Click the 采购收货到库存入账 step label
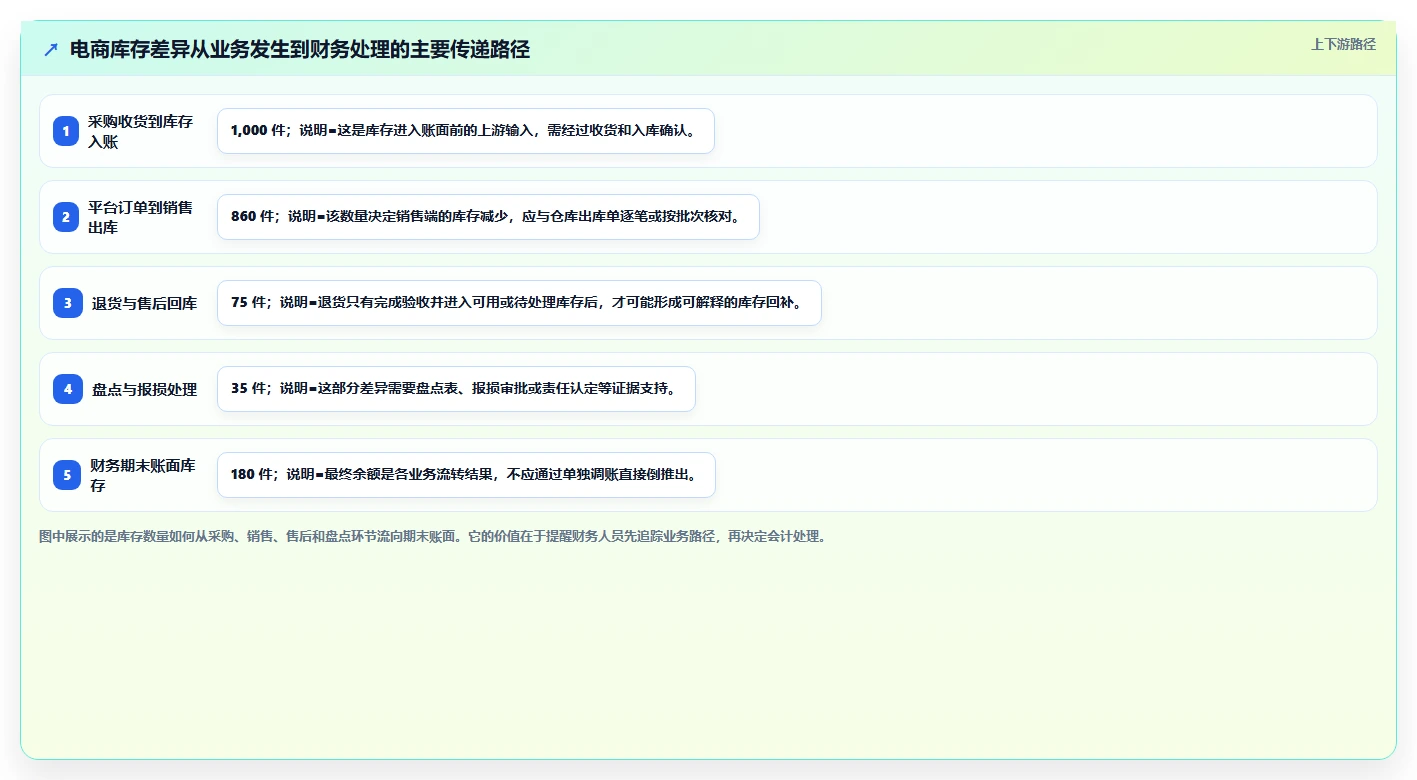 coord(141,131)
